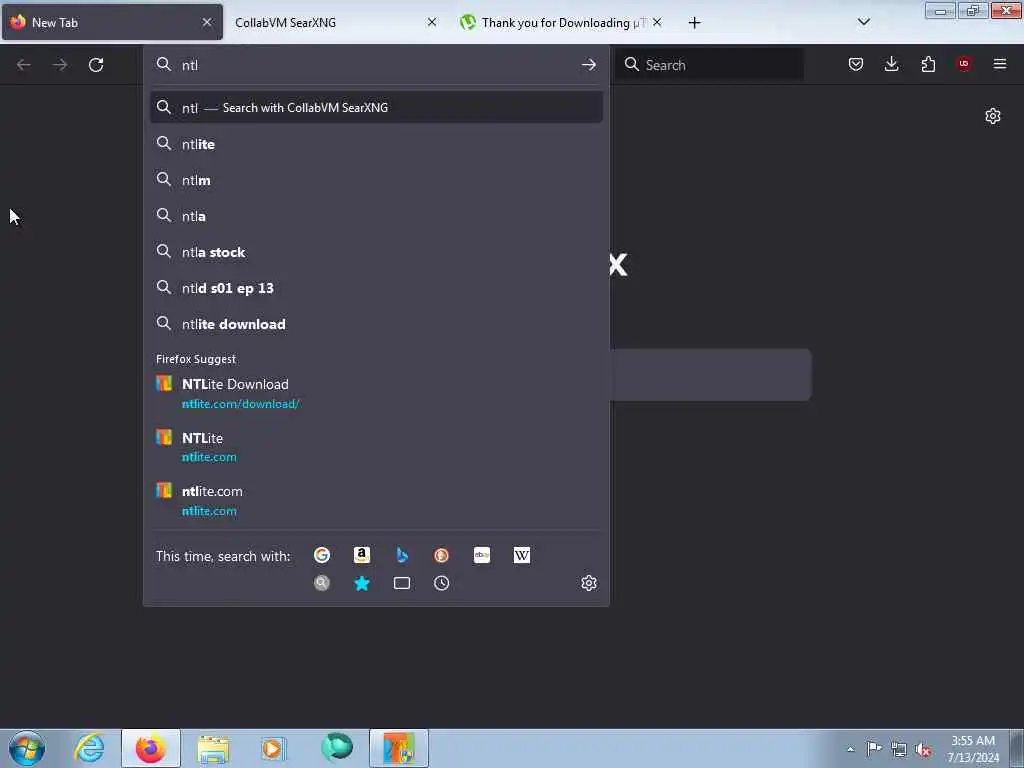Click the forward navigation arrow

tap(60, 65)
